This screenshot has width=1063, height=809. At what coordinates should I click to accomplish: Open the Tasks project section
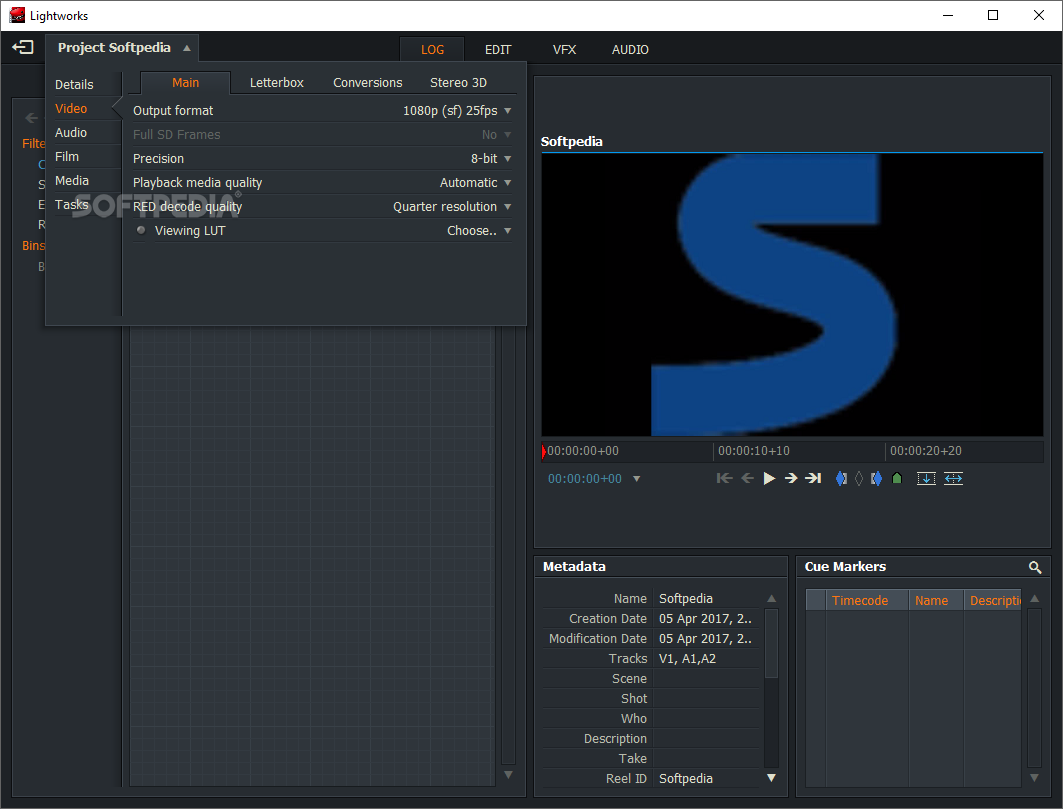tap(71, 204)
